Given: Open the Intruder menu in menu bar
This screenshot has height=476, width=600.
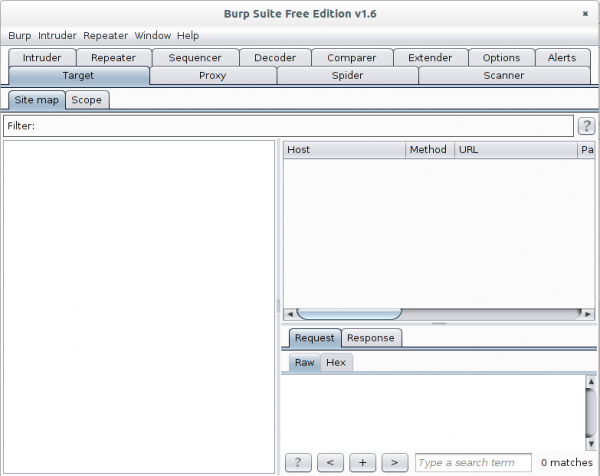Looking at the screenshot, I should (x=57, y=36).
